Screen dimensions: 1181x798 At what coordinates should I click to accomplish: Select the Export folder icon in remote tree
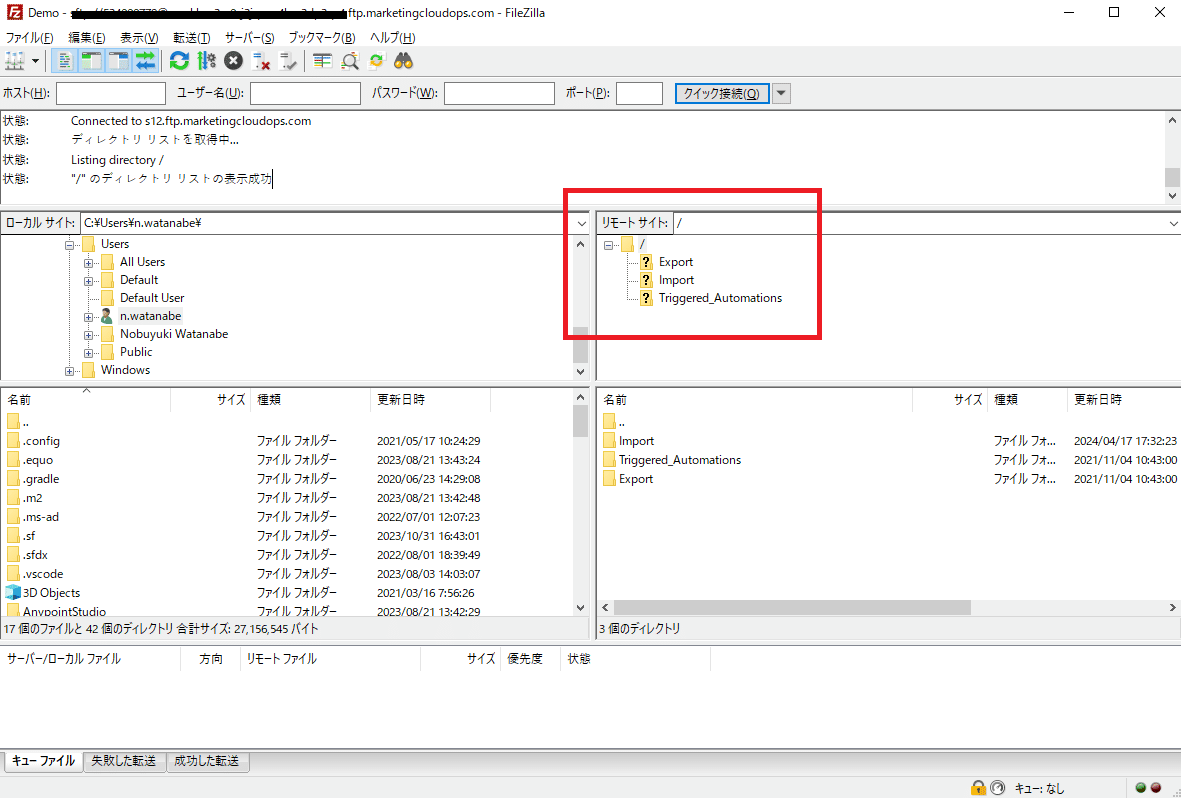coord(645,261)
